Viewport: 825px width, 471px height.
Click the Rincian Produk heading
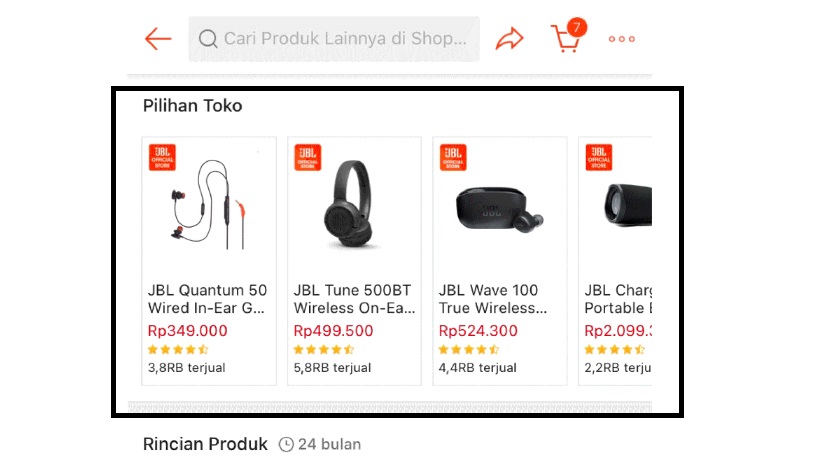[205, 444]
